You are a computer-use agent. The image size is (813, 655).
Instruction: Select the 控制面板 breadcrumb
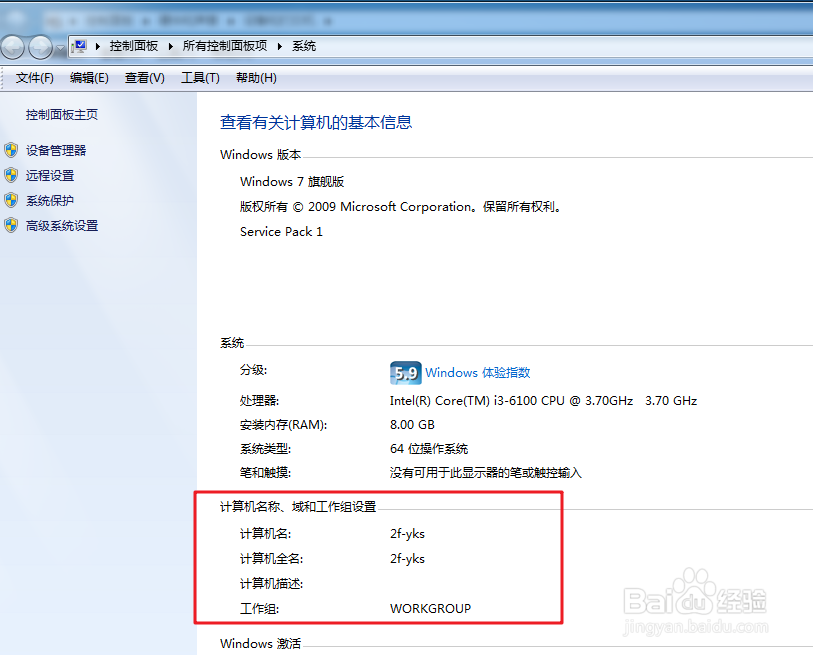pos(134,46)
